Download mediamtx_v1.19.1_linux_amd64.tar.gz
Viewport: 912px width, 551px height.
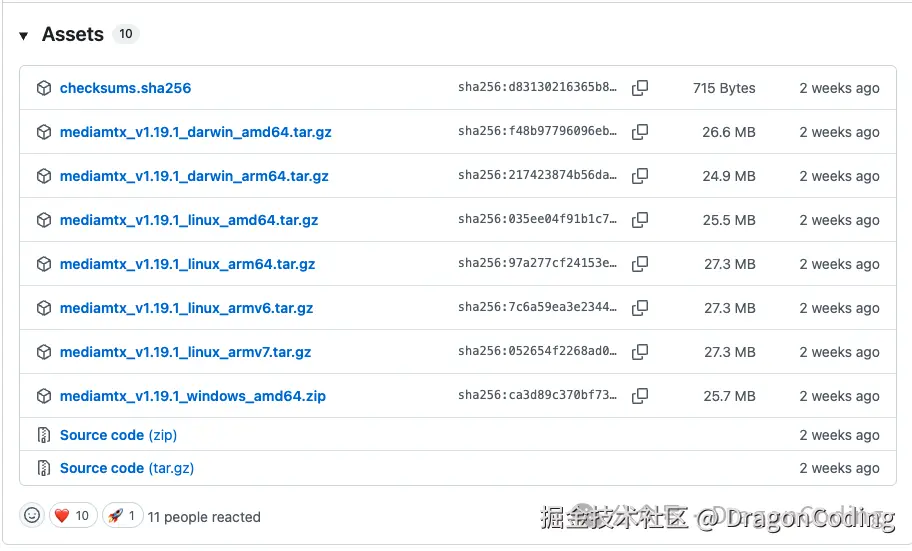point(189,220)
